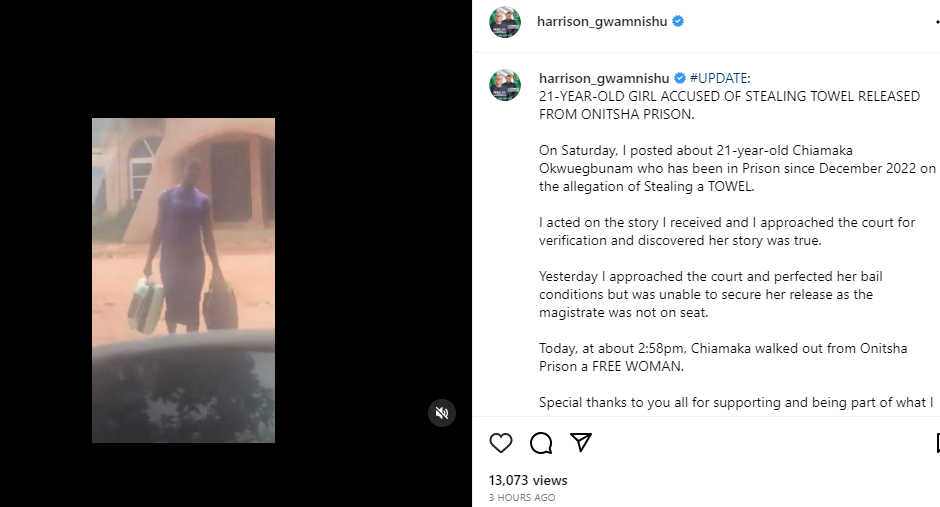Click the 'Special thanks to you all' line
Screen dimensions: 940x507
(x=736, y=403)
